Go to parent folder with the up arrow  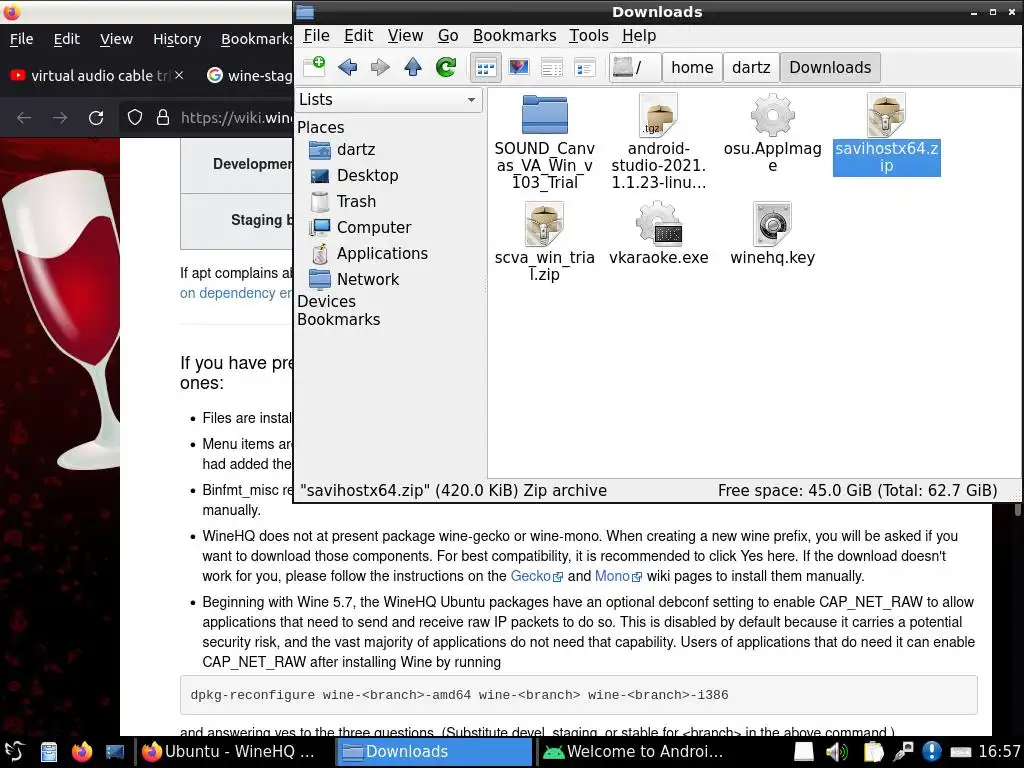pyautogui.click(x=413, y=67)
